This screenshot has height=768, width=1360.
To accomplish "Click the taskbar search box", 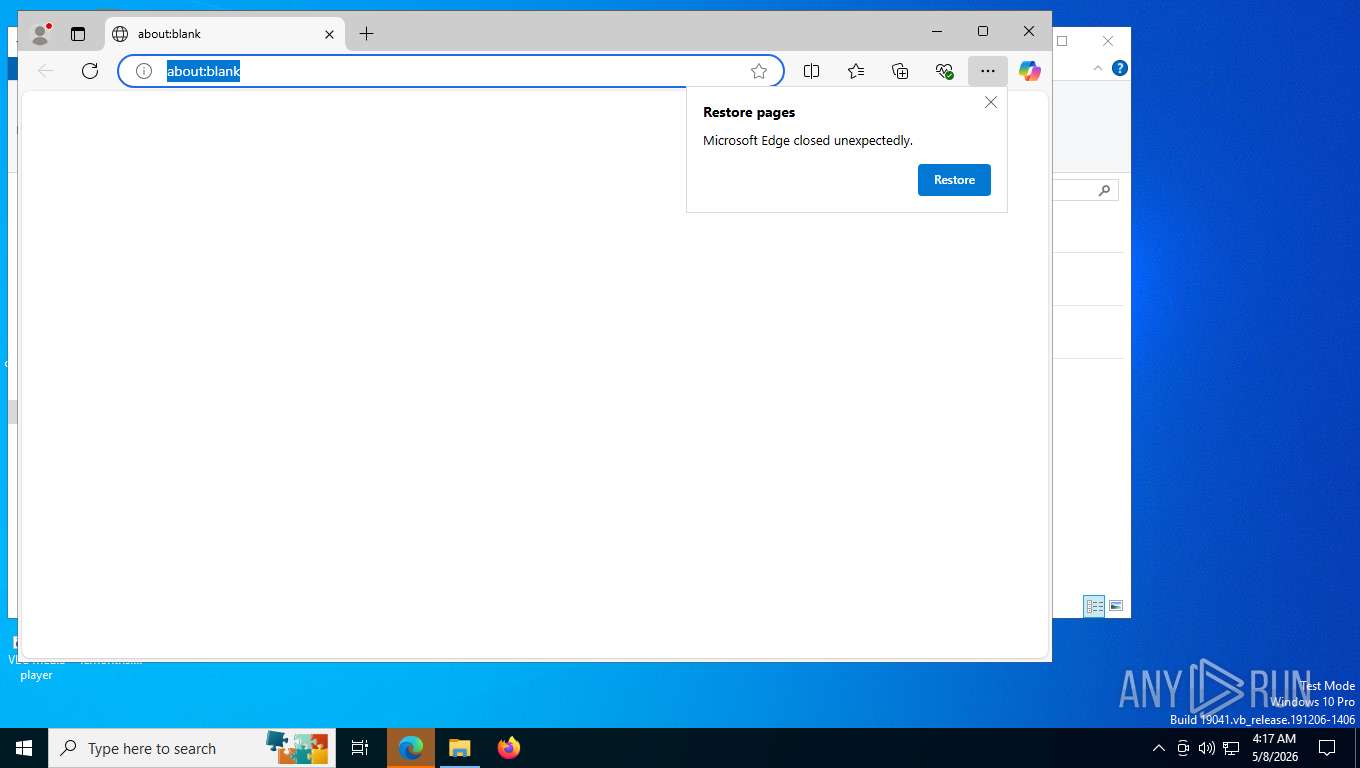I will 192,748.
